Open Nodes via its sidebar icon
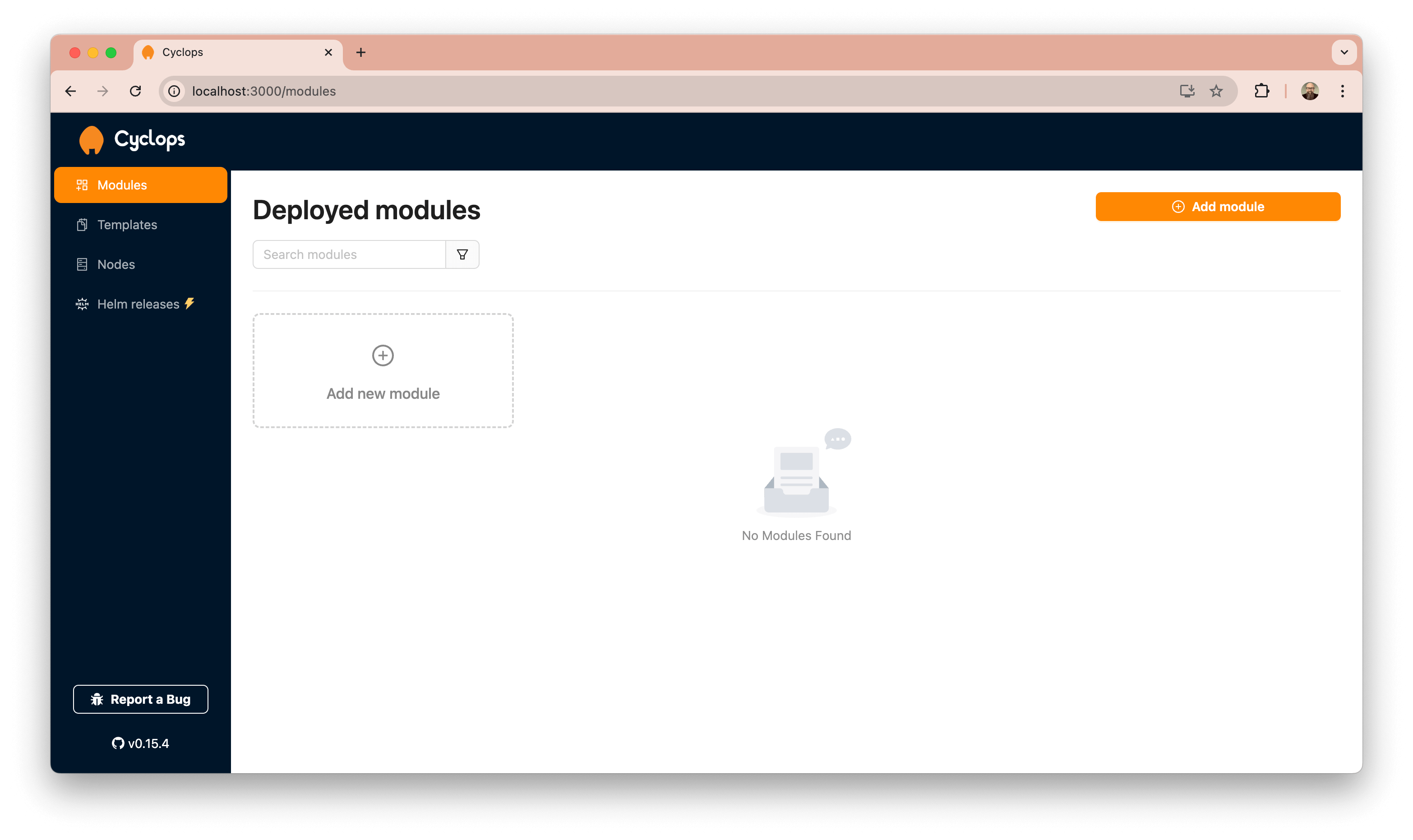1413x840 pixels. pos(82,264)
